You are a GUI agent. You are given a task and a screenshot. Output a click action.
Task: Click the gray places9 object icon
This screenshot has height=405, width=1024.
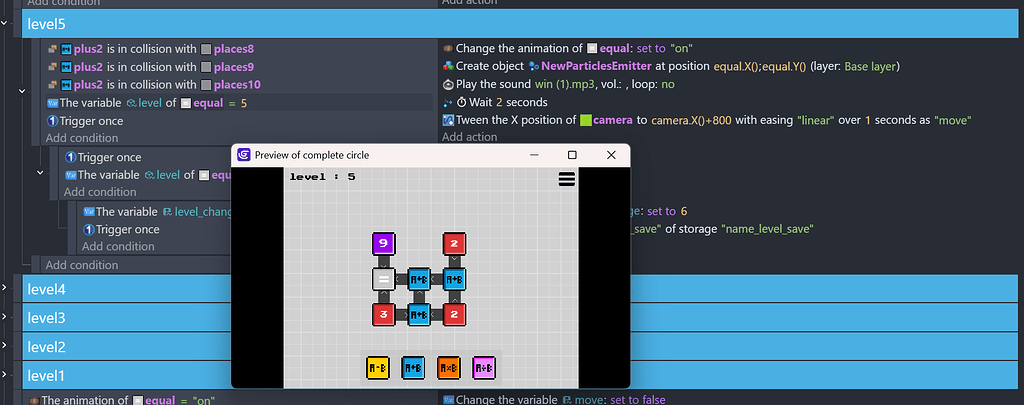(x=206, y=67)
